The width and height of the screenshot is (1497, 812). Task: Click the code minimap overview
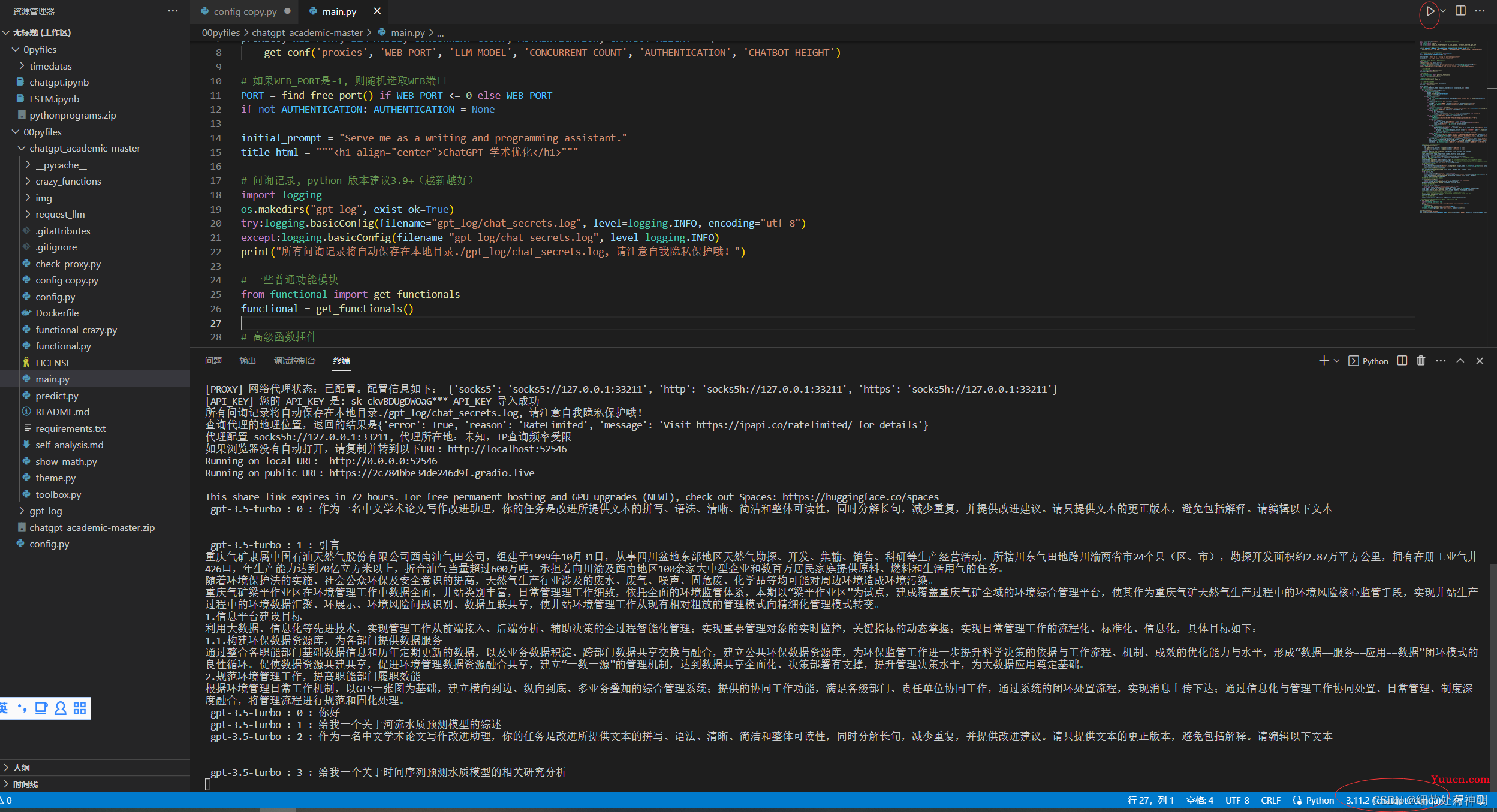pyautogui.click(x=1452, y=126)
